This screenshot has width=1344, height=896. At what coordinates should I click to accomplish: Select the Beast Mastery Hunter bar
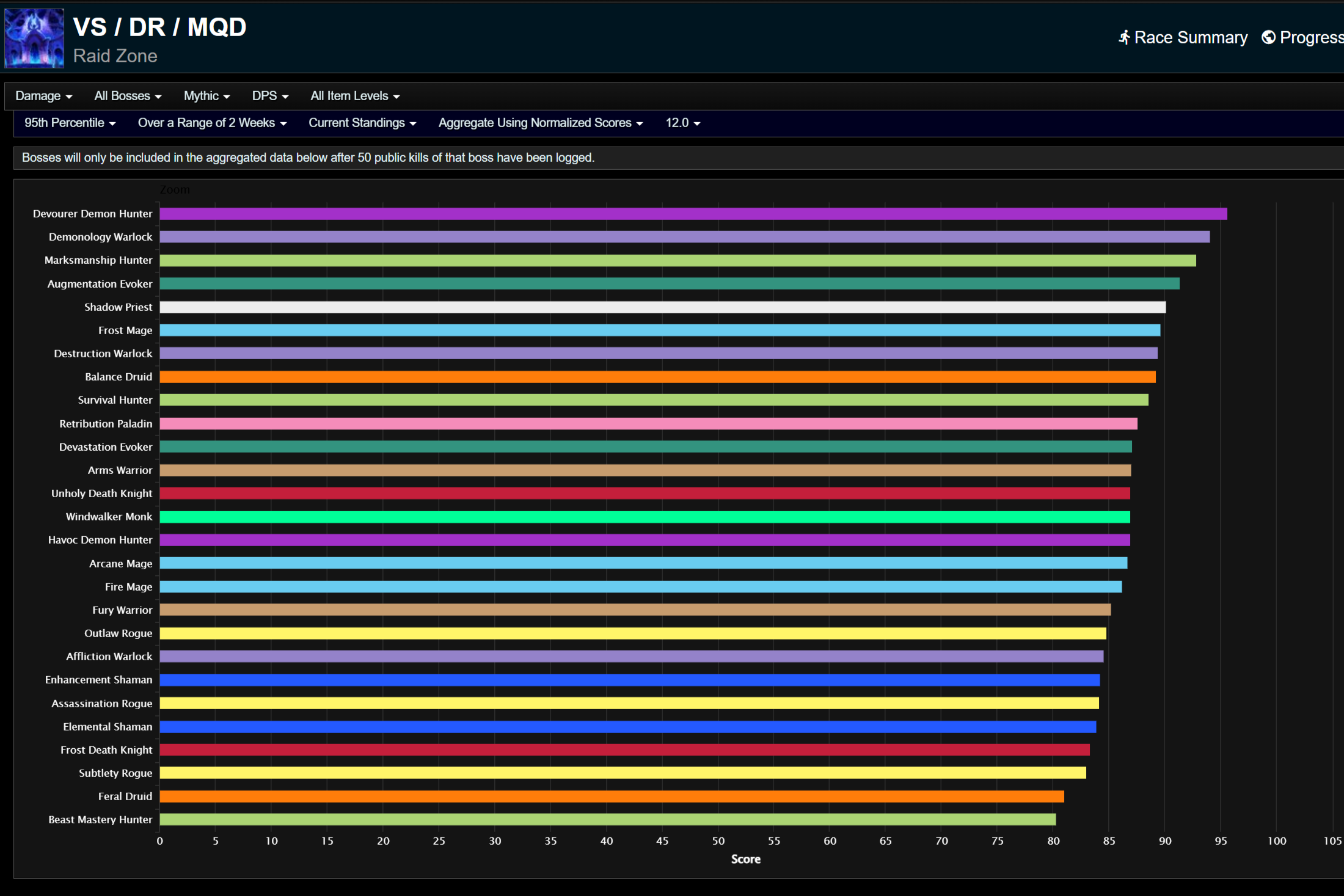605,819
